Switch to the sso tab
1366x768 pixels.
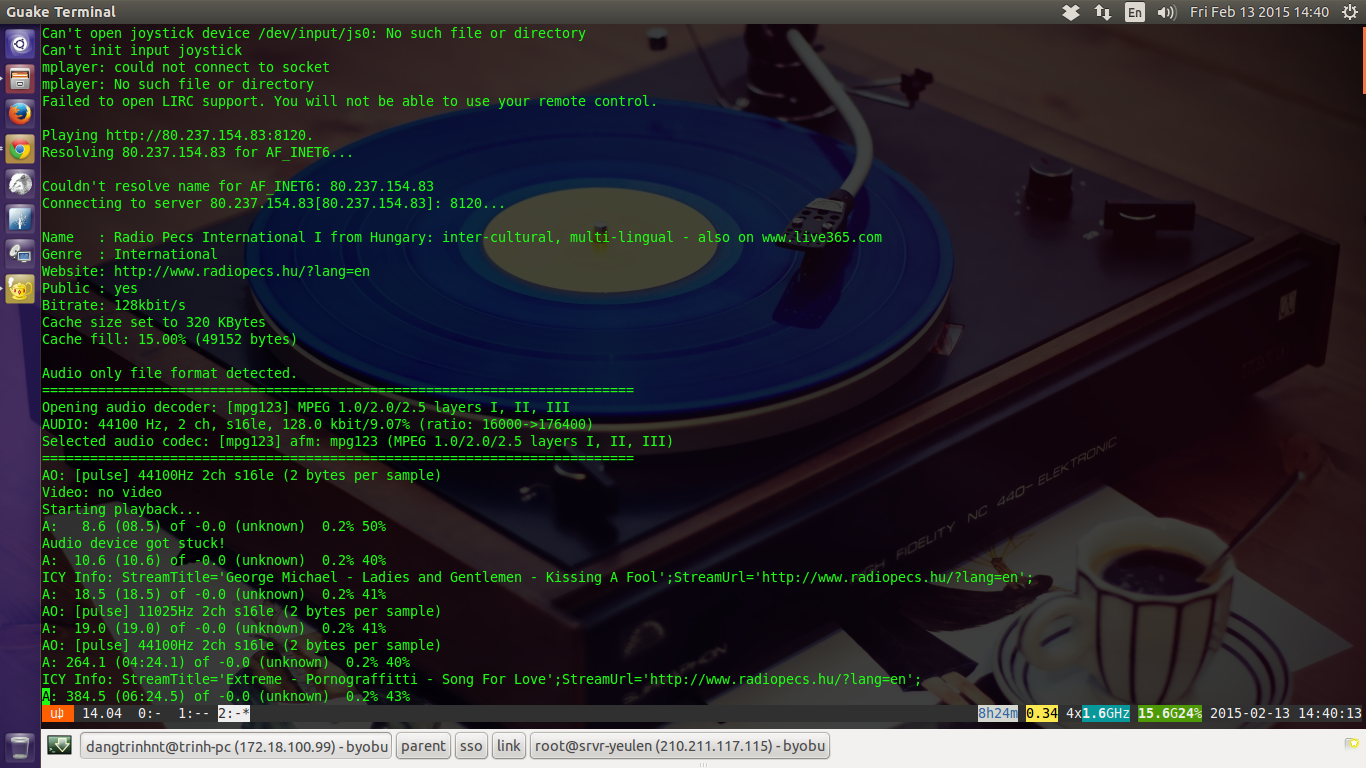(x=470, y=746)
